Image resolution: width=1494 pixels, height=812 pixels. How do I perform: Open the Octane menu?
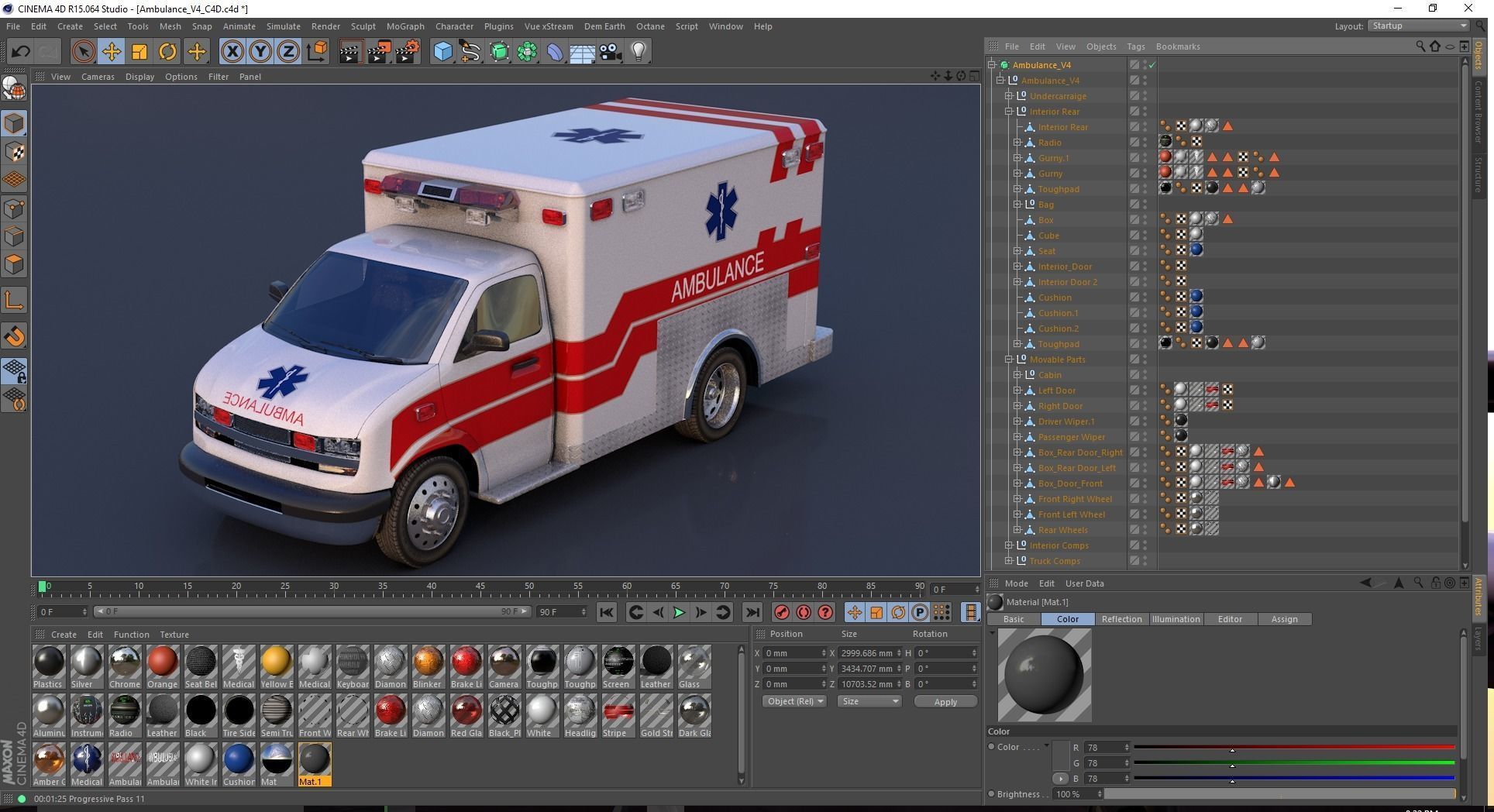coord(650,26)
